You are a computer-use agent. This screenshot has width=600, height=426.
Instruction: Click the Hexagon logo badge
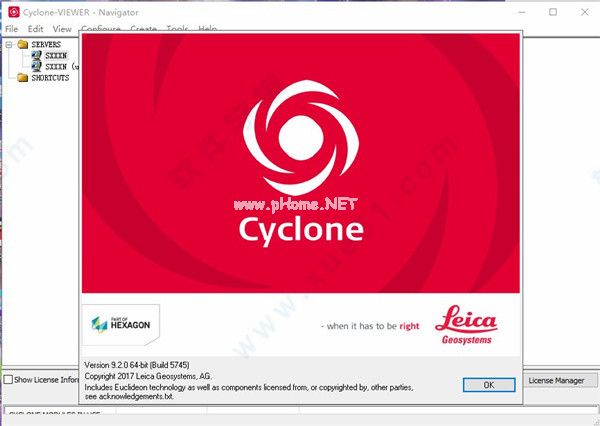tap(121, 325)
